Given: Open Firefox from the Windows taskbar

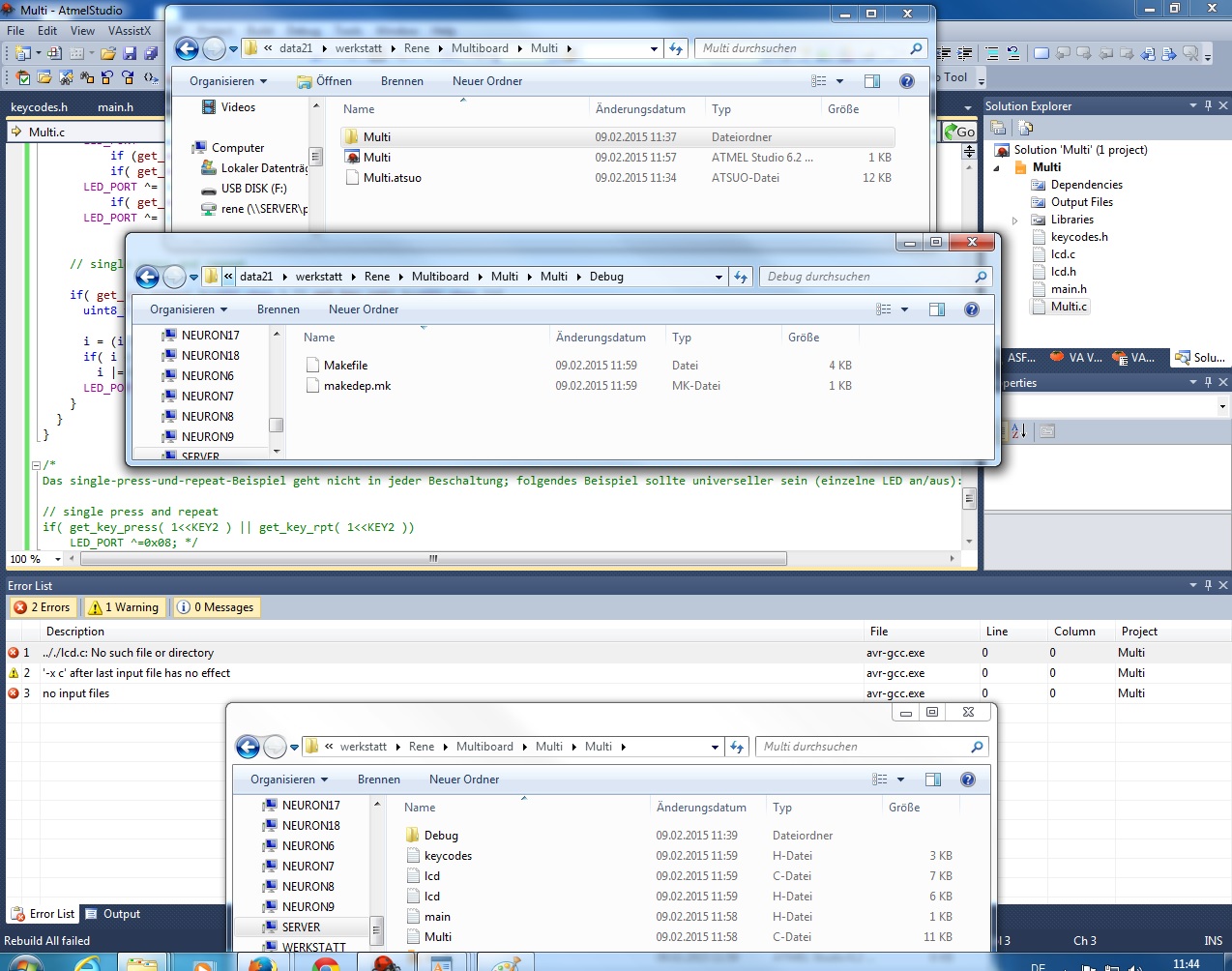Looking at the screenshot, I should [262, 963].
